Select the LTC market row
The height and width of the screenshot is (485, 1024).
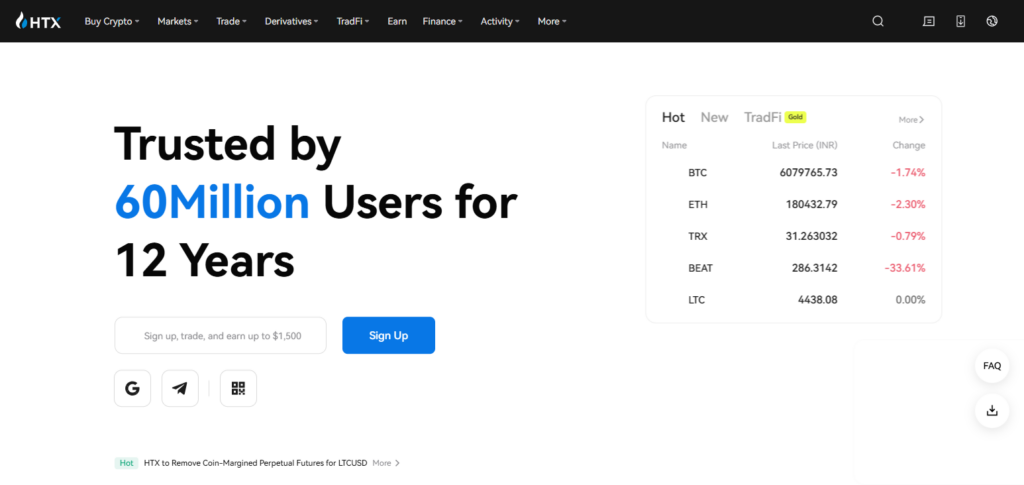click(x=793, y=300)
